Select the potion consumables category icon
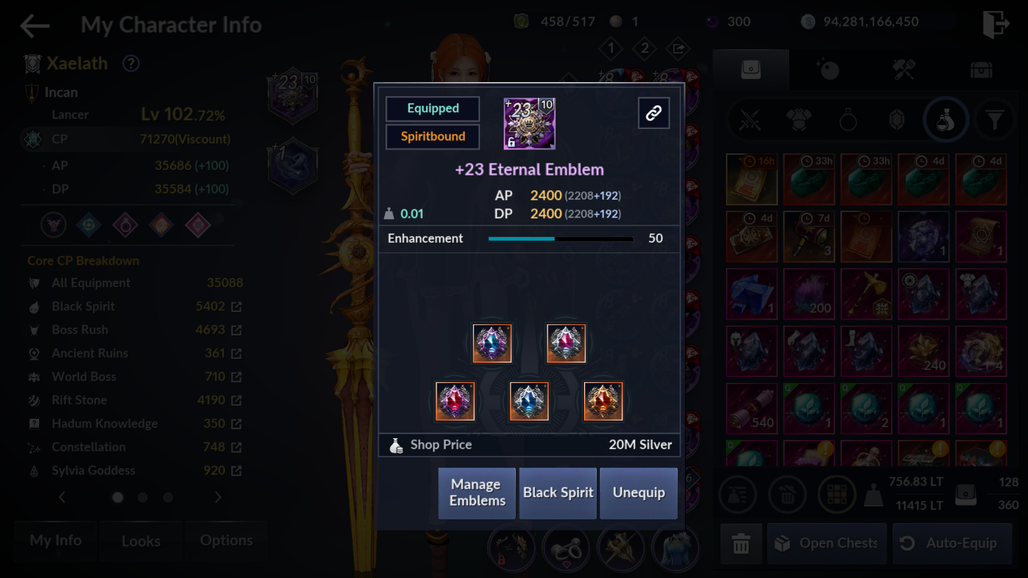Viewport: 1028px width, 578px height. click(x=945, y=120)
